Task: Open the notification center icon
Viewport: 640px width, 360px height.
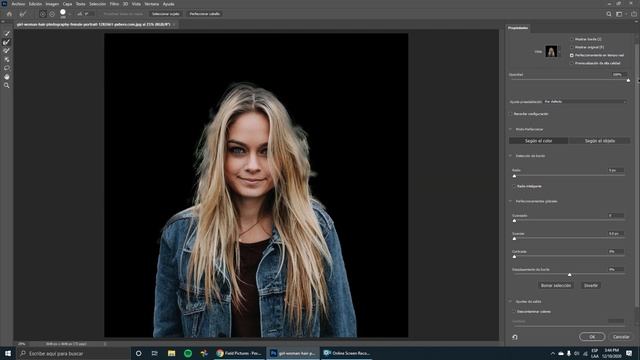Action: click(629, 353)
